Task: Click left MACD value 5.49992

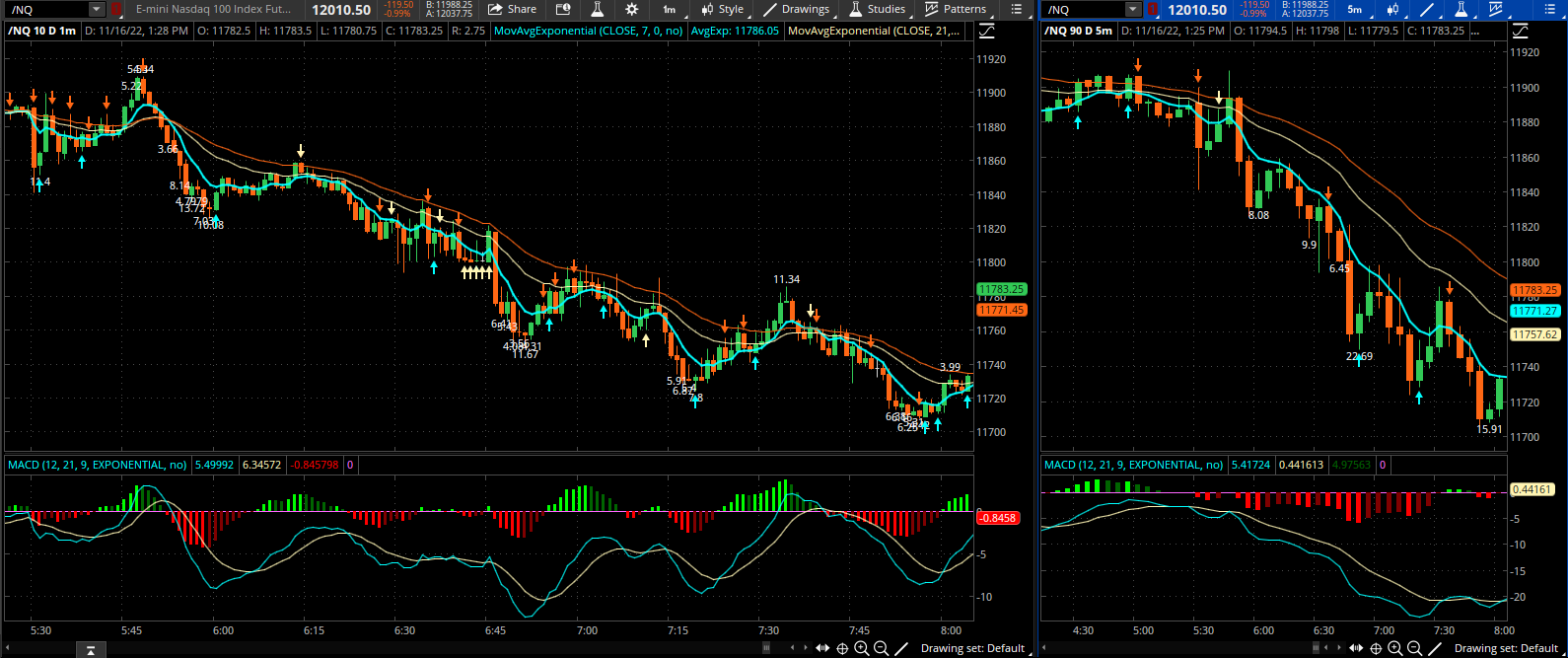Action: [214, 465]
